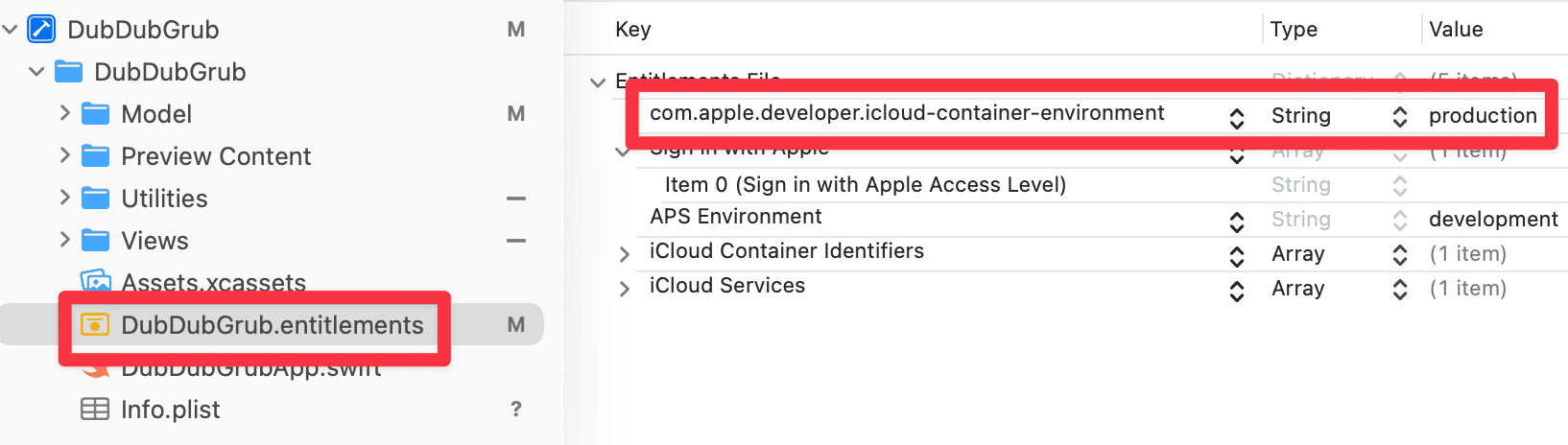The width and height of the screenshot is (1568, 445).
Task: Collapse the DubDubGrub project root chevron
Action: click(x=11, y=30)
